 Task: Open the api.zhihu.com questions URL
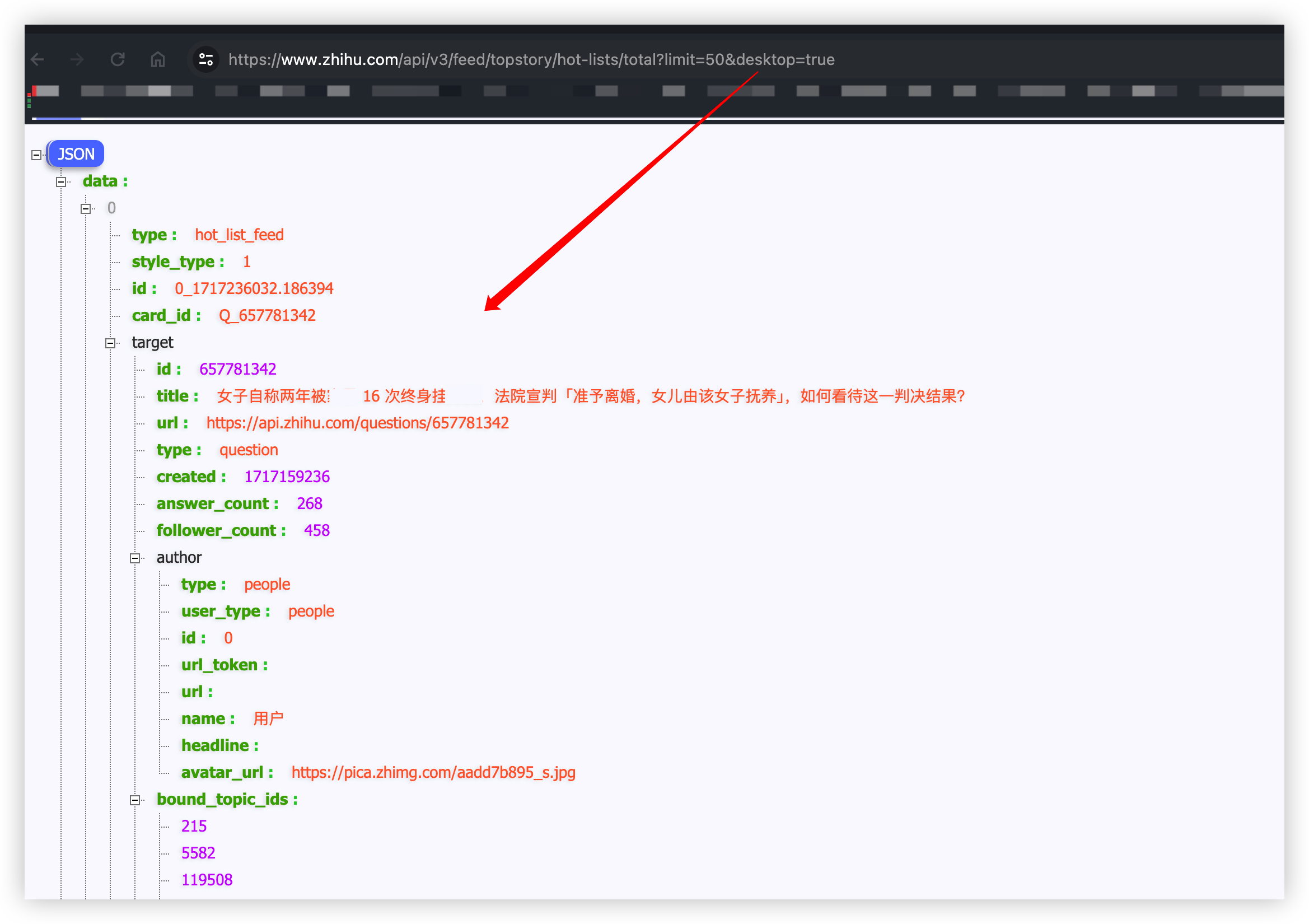(x=357, y=423)
